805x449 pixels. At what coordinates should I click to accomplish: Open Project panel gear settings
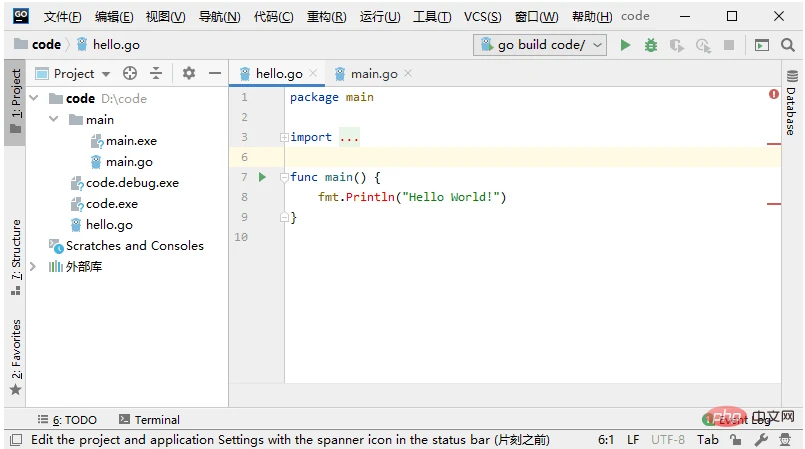coord(189,73)
